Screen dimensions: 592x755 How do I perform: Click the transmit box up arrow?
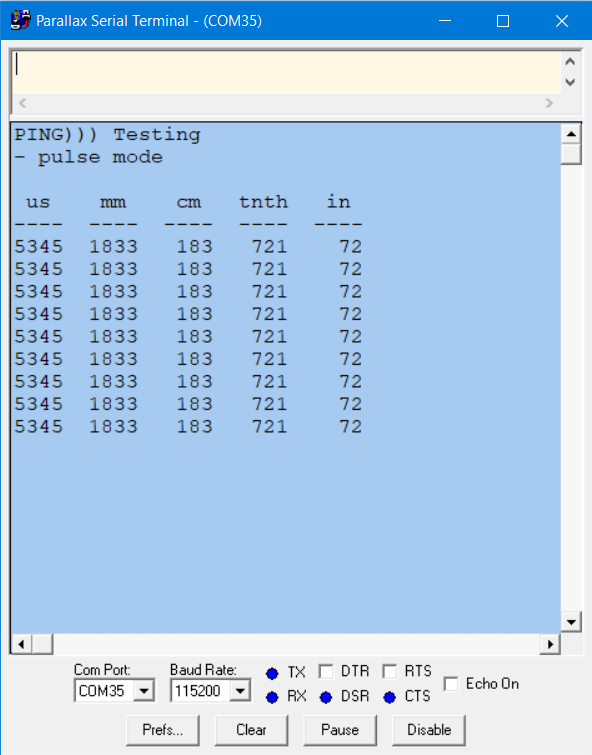[570, 62]
